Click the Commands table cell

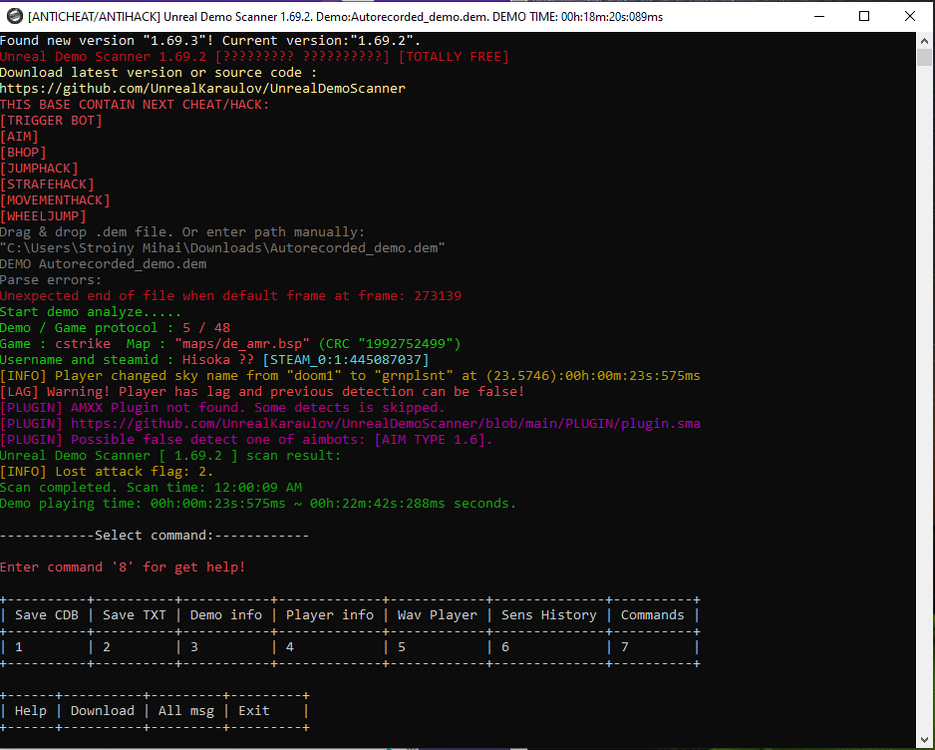652,615
